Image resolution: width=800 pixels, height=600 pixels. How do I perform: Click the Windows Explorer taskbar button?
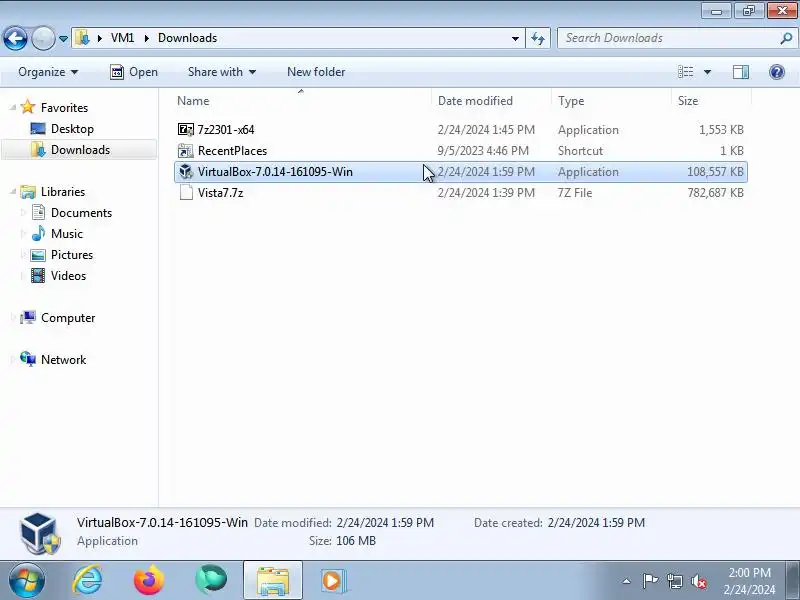click(x=273, y=580)
